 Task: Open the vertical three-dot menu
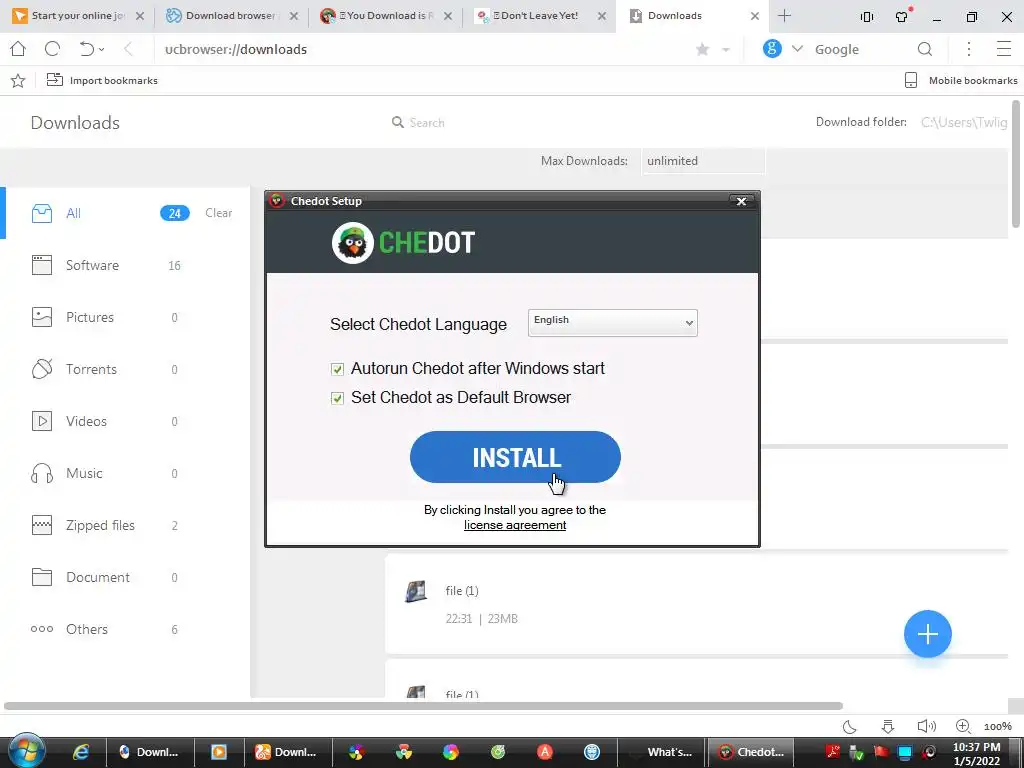coord(968,49)
